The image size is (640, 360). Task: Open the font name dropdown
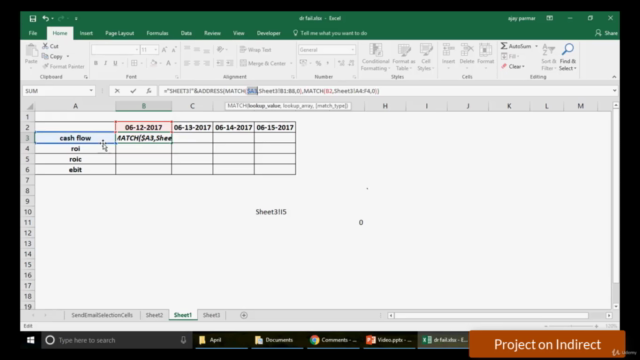pos(136,50)
